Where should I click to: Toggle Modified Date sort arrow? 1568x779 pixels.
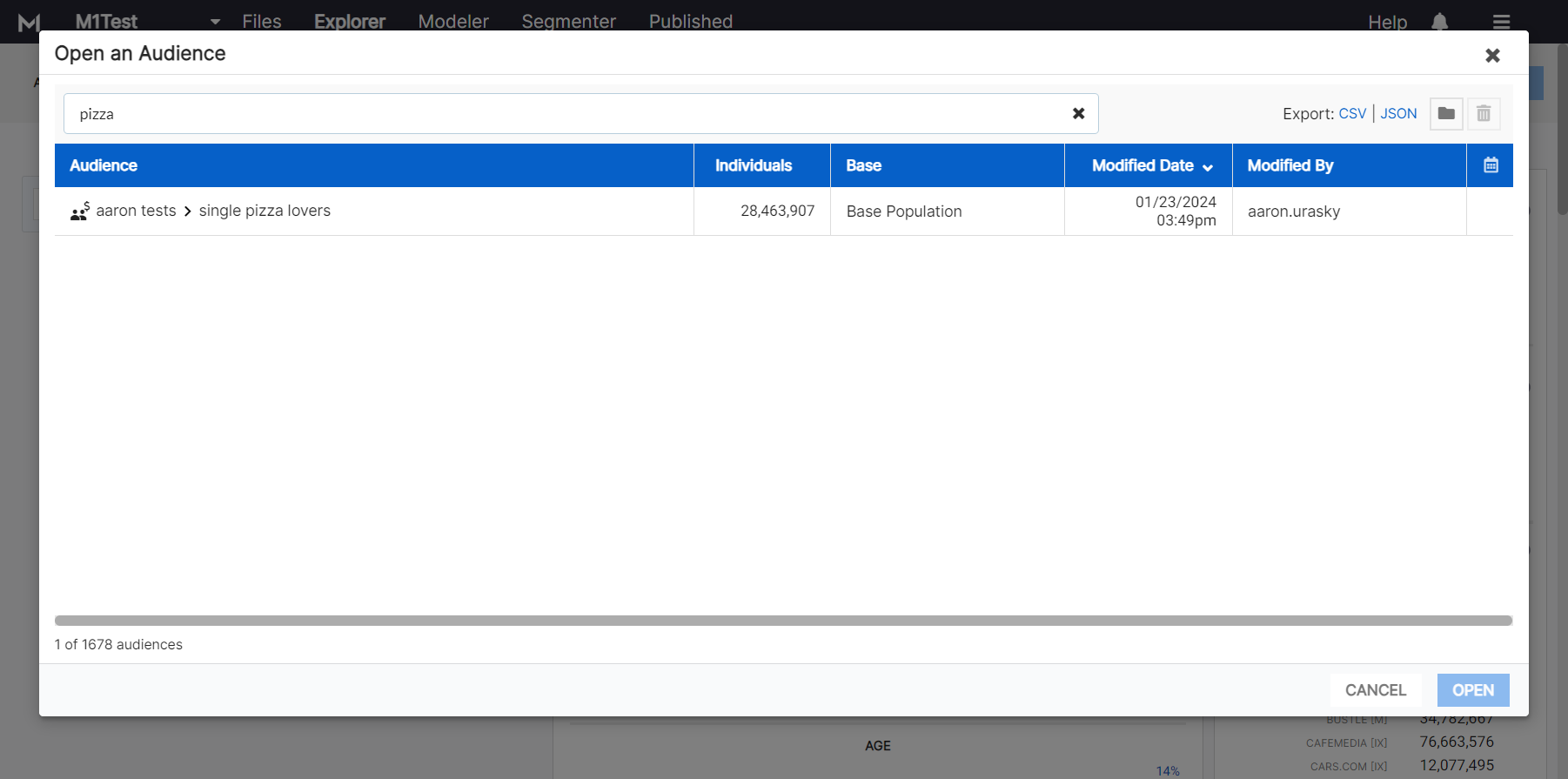pyautogui.click(x=1208, y=167)
